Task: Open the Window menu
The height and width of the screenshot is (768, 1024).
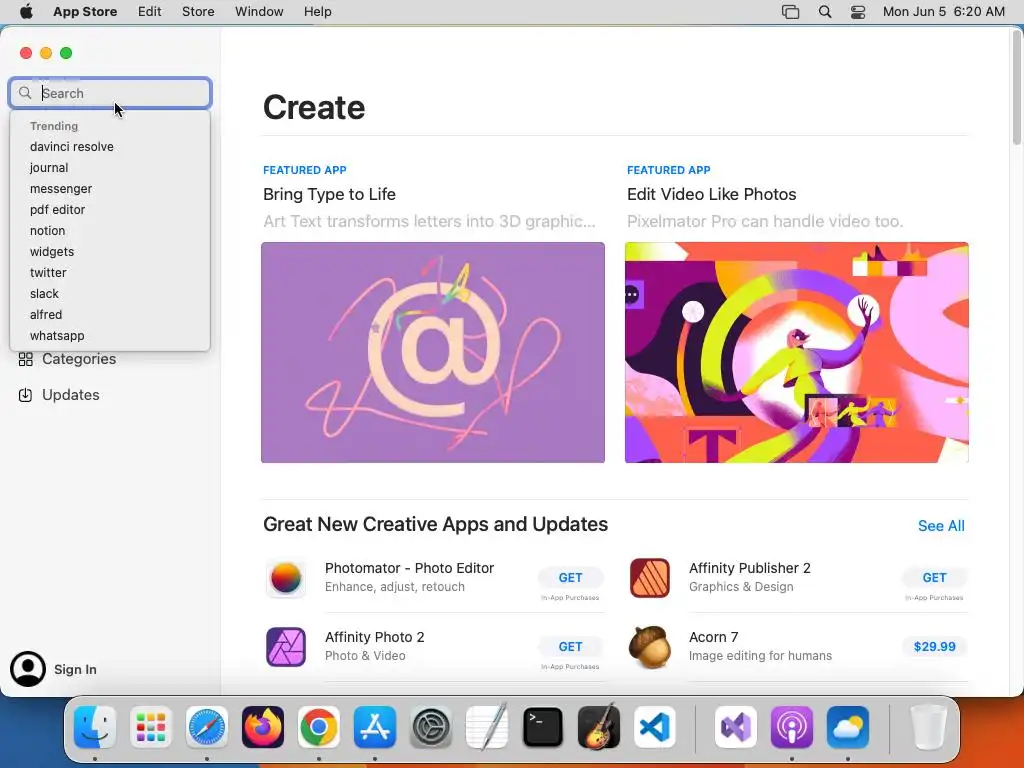Action: 259,12
